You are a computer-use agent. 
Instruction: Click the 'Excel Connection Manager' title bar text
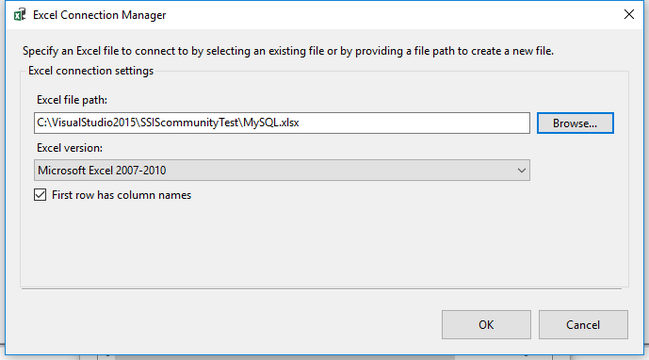coord(99,15)
